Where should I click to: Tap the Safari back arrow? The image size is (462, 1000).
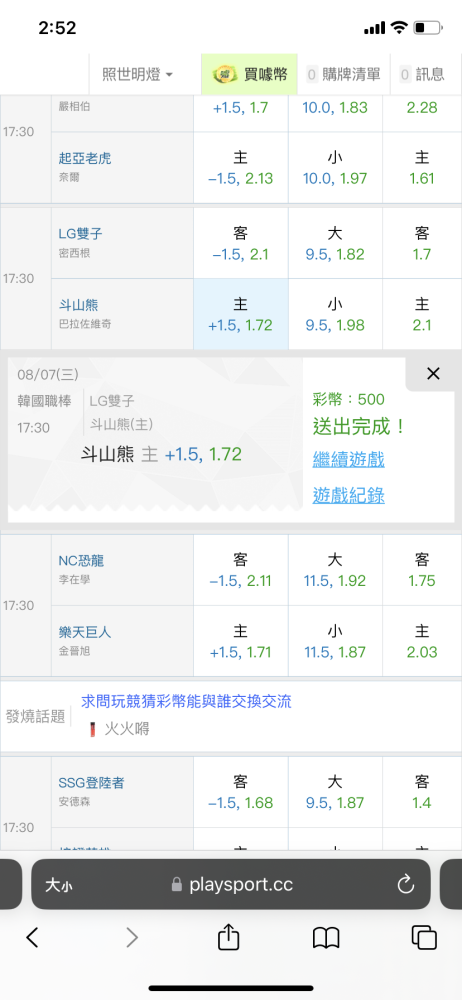32,937
